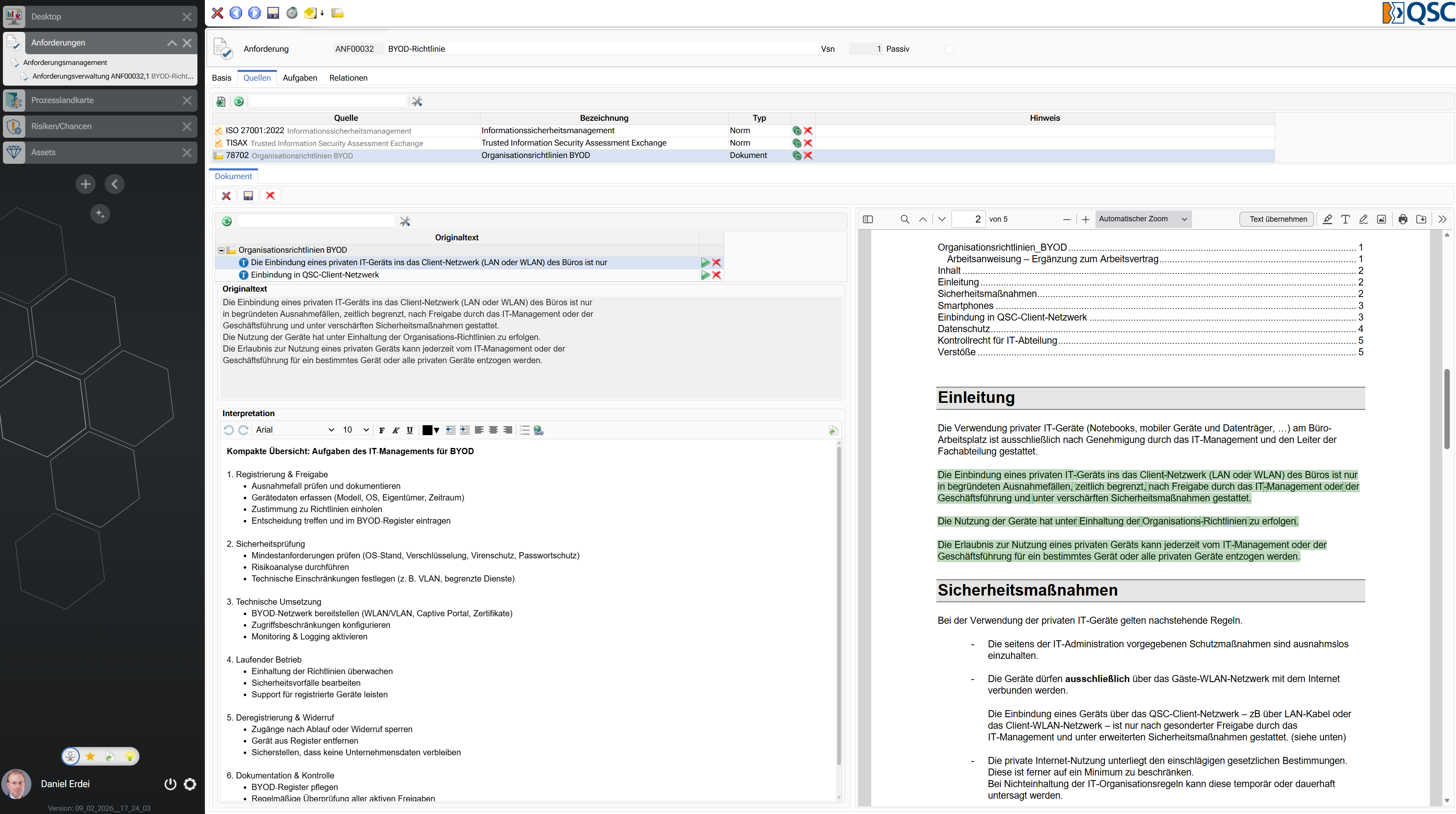Open dropdown arrow next to mail icon
Image resolution: width=1456 pixels, height=814 pixels.
click(x=322, y=13)
